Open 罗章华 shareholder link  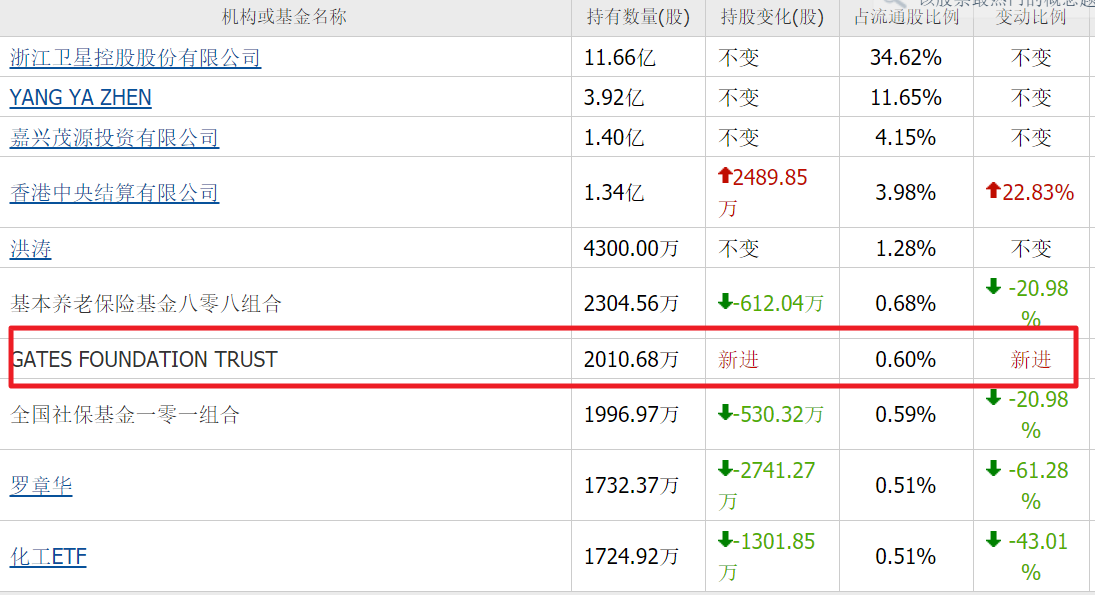click(41, 485)
